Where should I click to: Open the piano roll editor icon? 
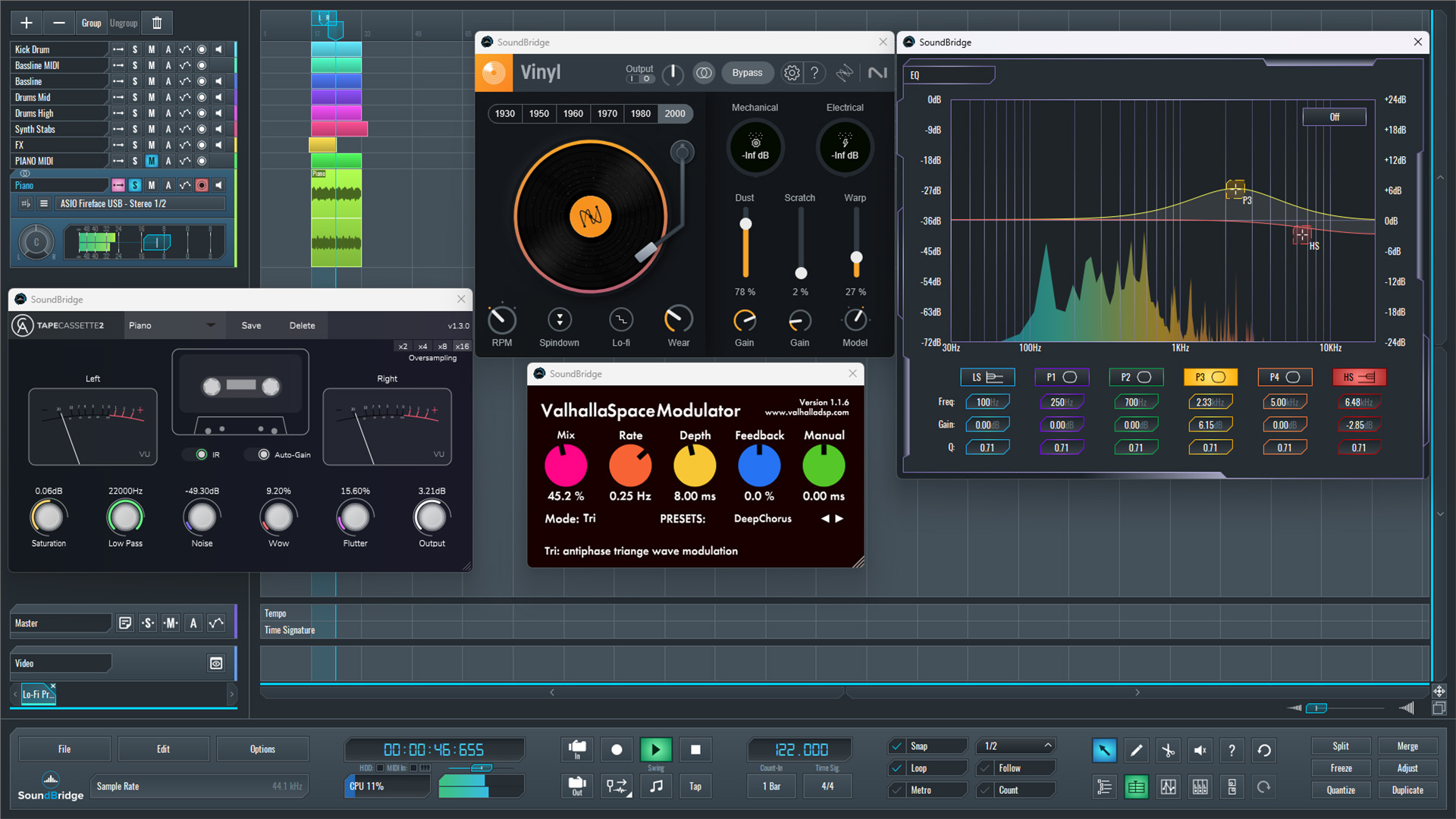pyautogui.click(x=1200, y=787)
